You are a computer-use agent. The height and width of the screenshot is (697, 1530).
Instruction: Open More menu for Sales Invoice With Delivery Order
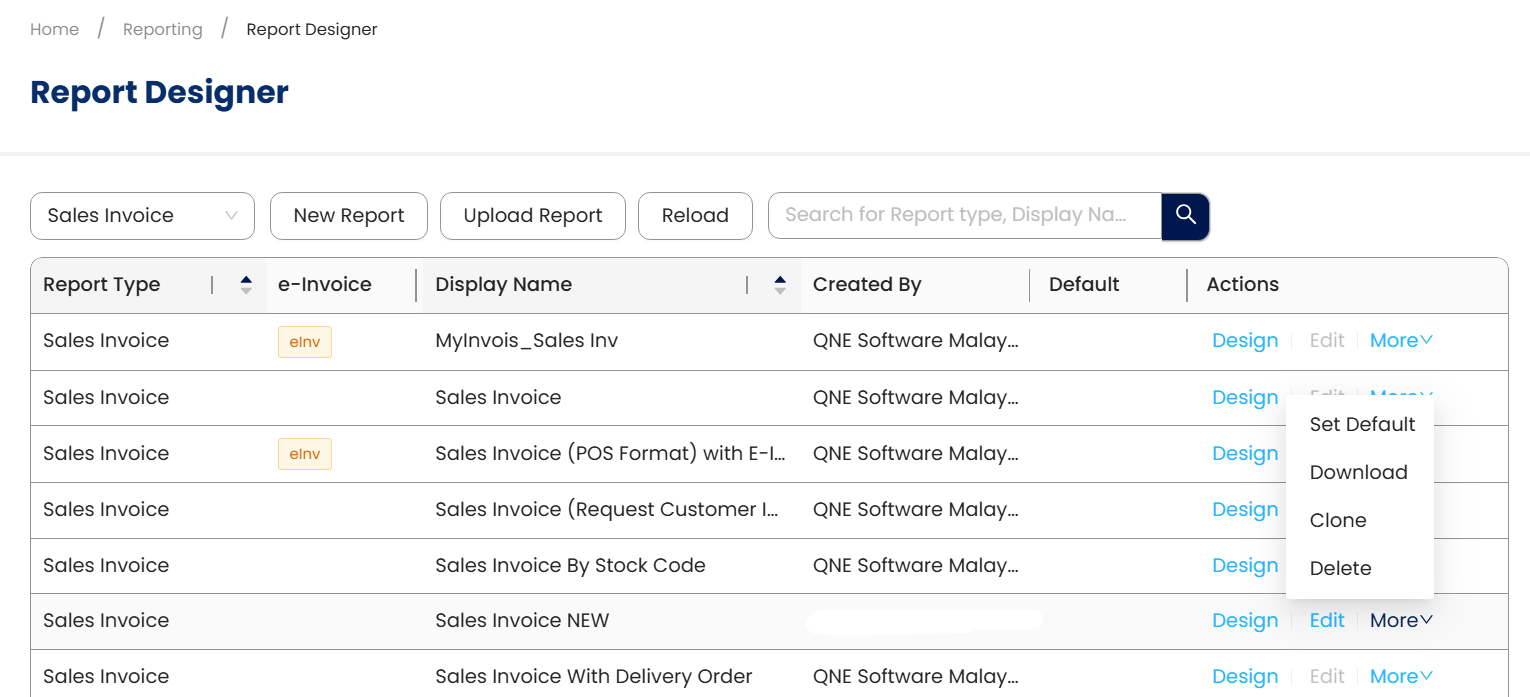[1401, 677]
